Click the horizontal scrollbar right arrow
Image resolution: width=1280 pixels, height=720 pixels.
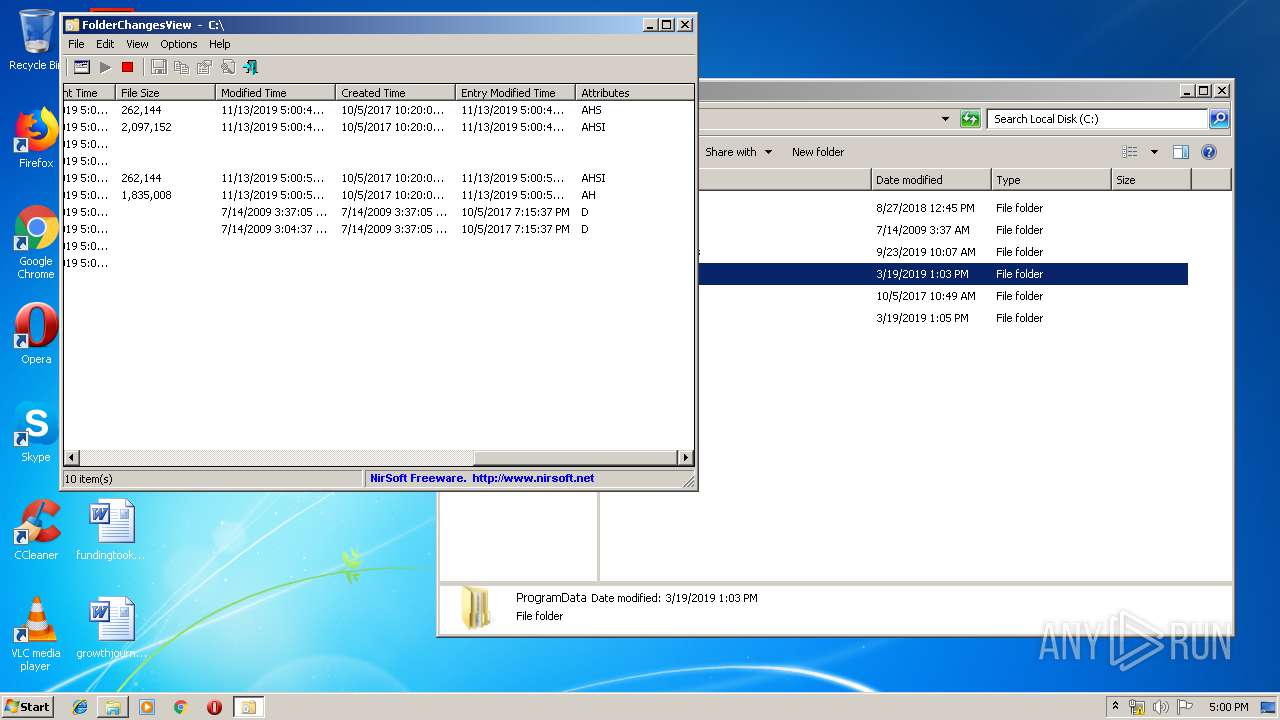(x=685, y=458)
